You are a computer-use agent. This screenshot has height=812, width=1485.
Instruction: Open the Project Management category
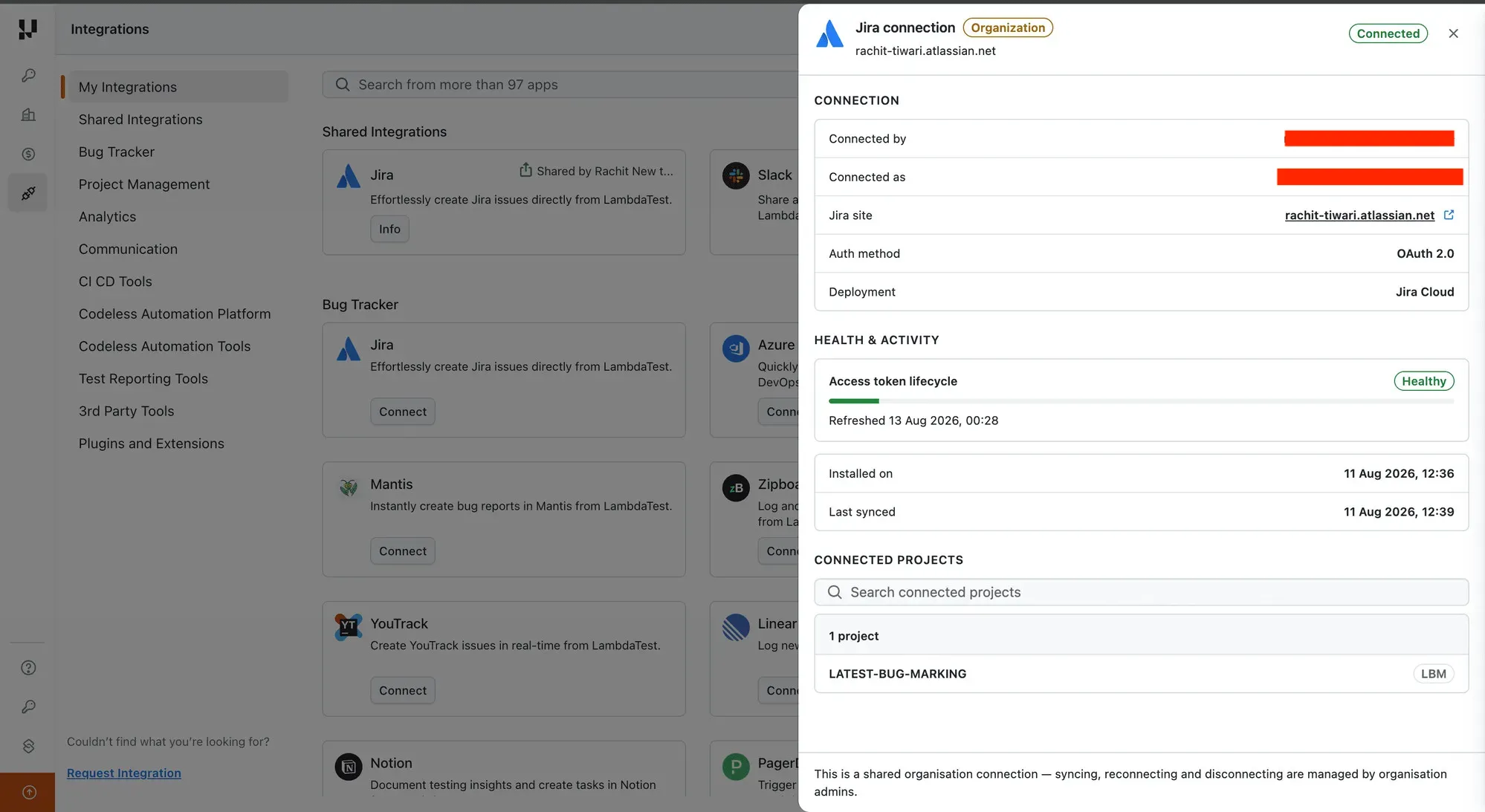tap(144, 184)
